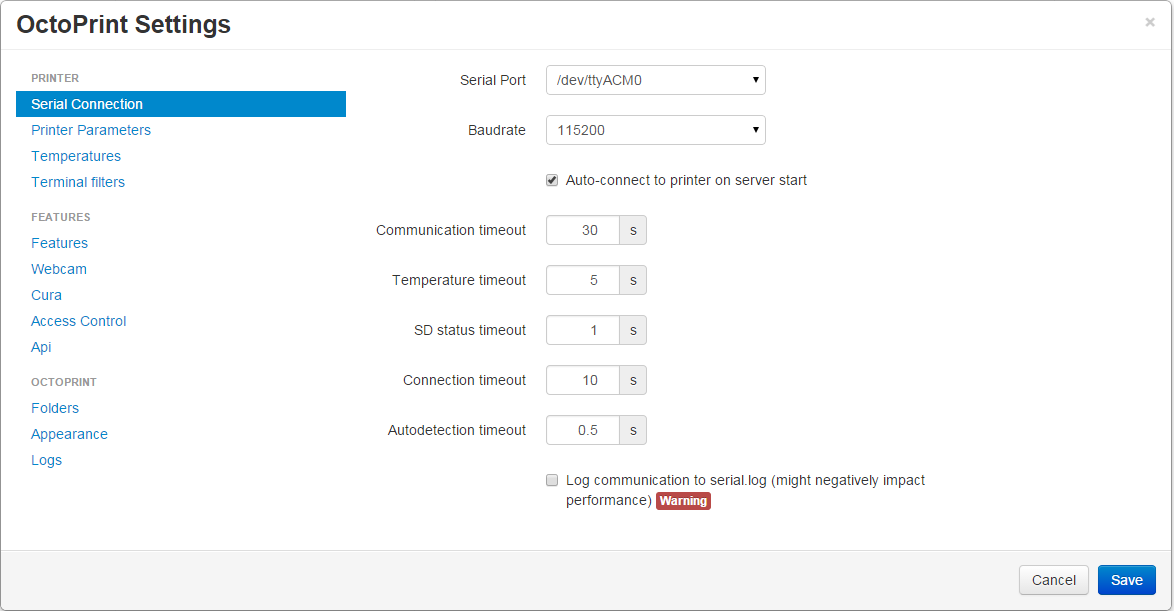Open Appearance settings
This screenshot has width=1174, height=611.
click(69, 434)
